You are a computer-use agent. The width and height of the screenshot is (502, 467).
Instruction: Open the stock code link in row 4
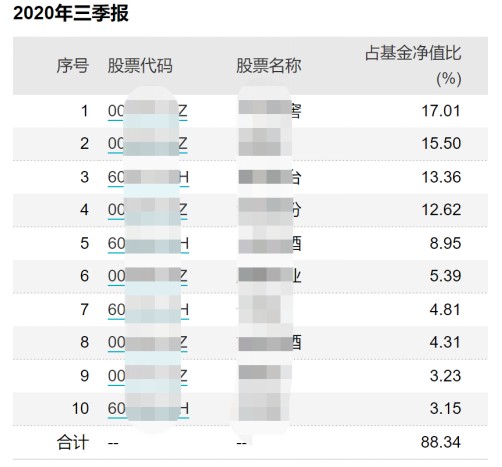(148, 210)
